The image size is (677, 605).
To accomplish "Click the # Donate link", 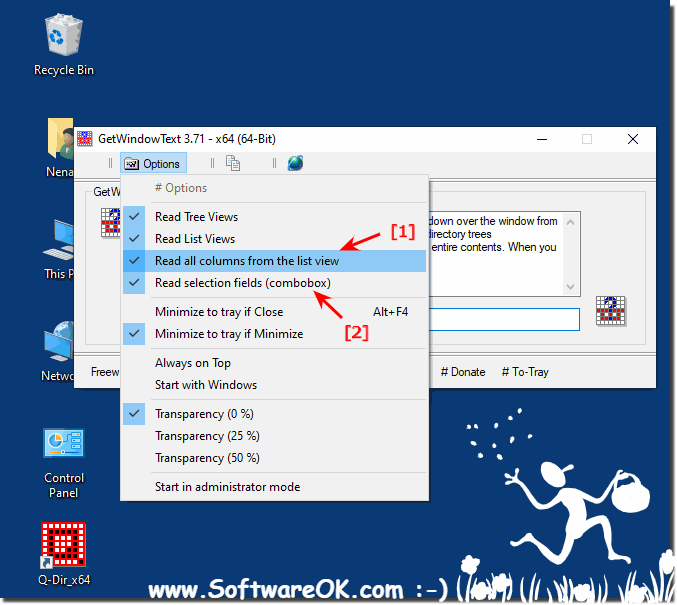I will tap(463, 372).
